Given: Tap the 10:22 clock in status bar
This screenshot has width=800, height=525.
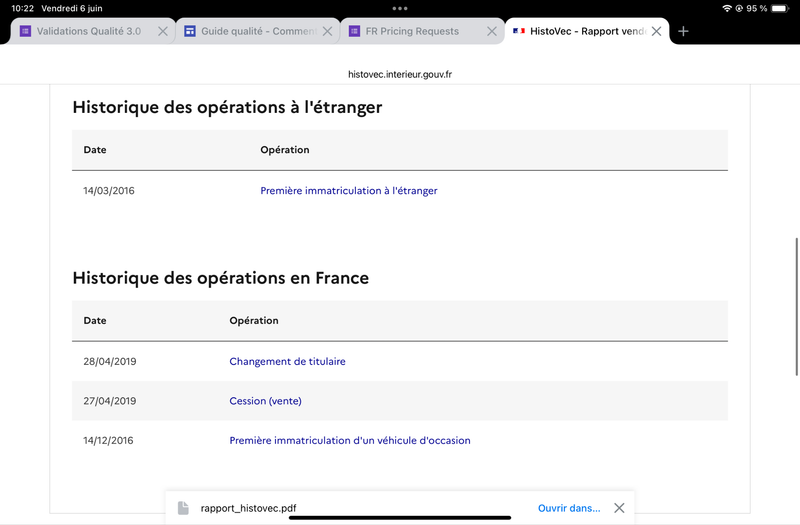Looking at the screenshot, I should pyautogui.click(x=22, y=8).
